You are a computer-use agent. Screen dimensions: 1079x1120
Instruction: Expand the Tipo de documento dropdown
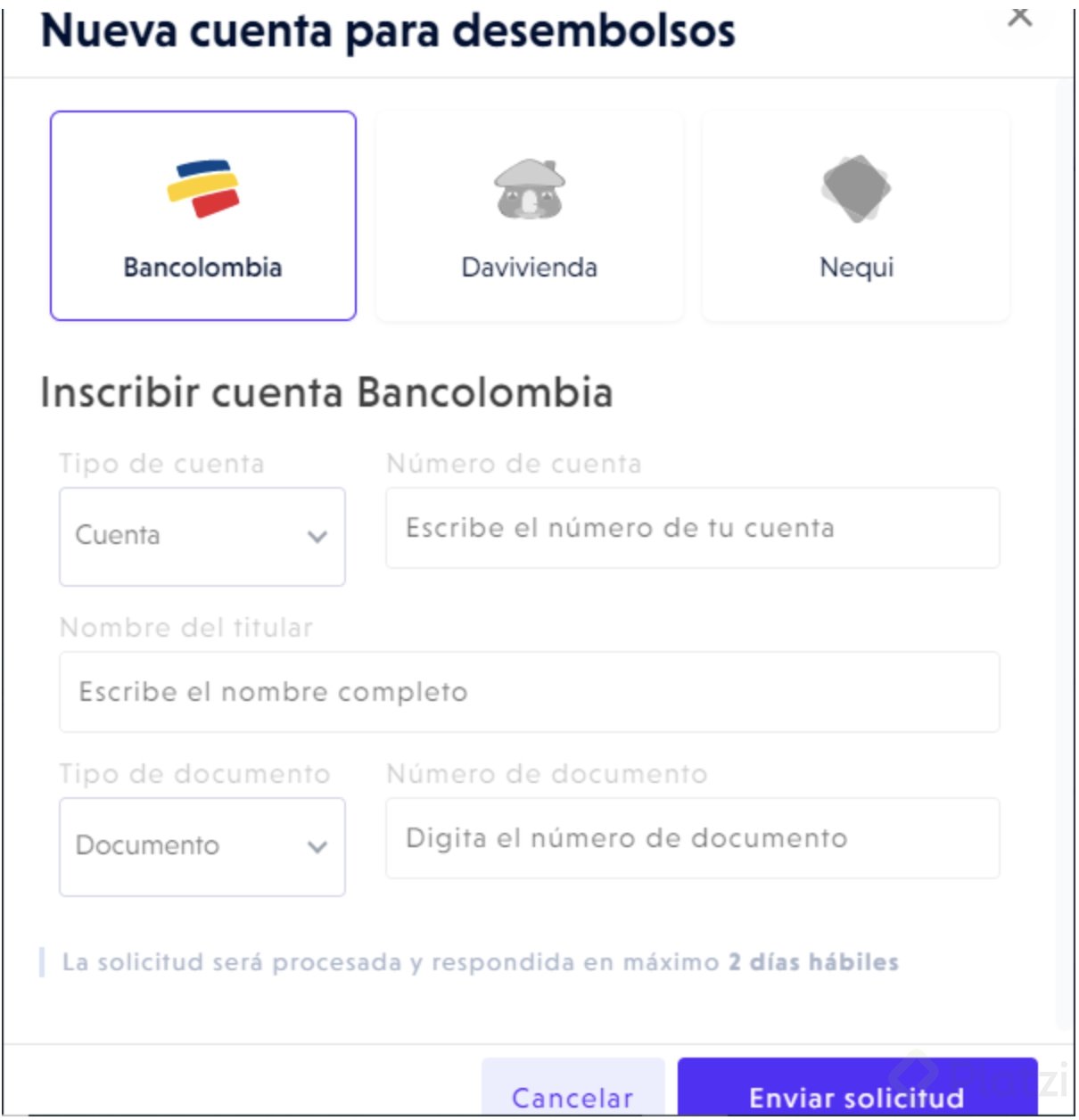pos(202,846)
